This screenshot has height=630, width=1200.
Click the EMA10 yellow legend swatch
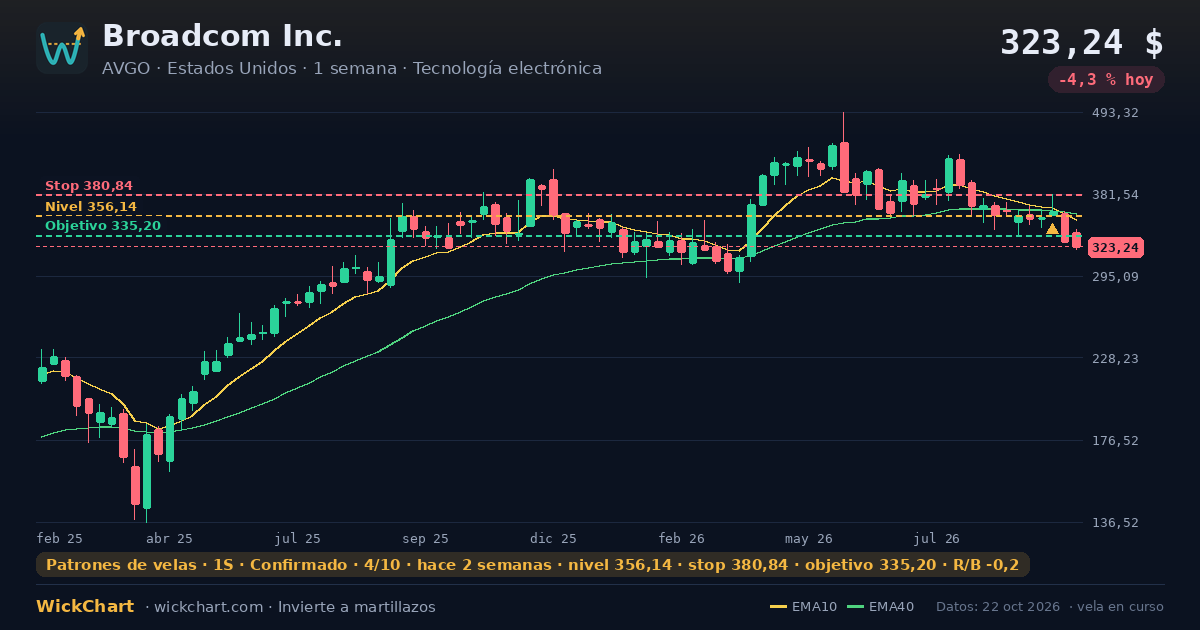[x=778, y=607]
